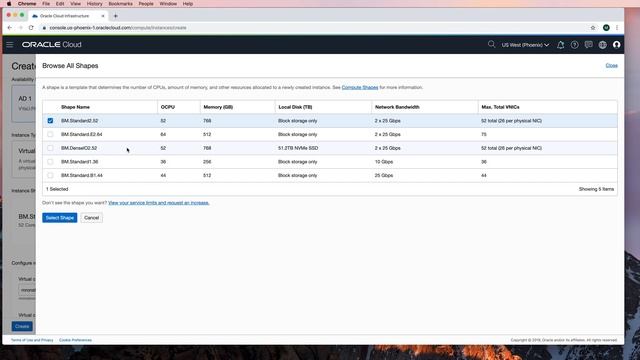Select the BM.Standard.B1.44 shape name
This screenshot has width=640, height=360.
point(82,176)
